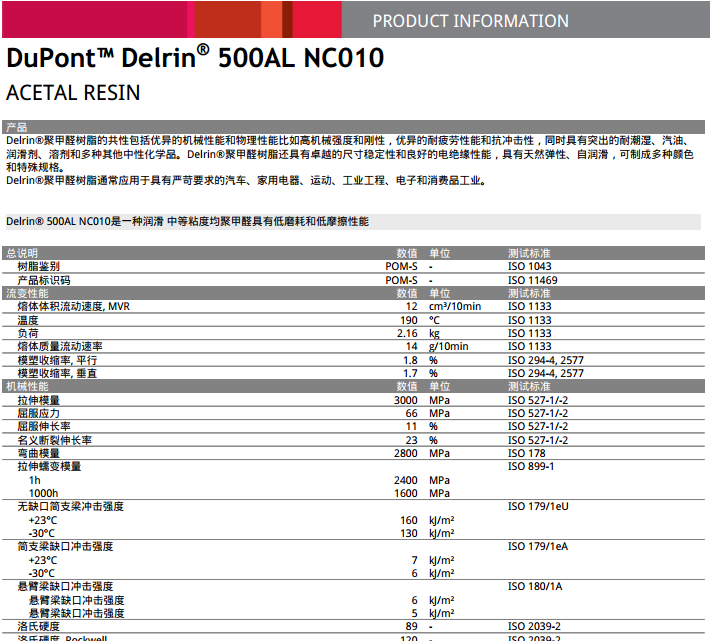Viewport: 710px width, 641px height.
Task: Click the value 2400
Action: click(406, 480)
